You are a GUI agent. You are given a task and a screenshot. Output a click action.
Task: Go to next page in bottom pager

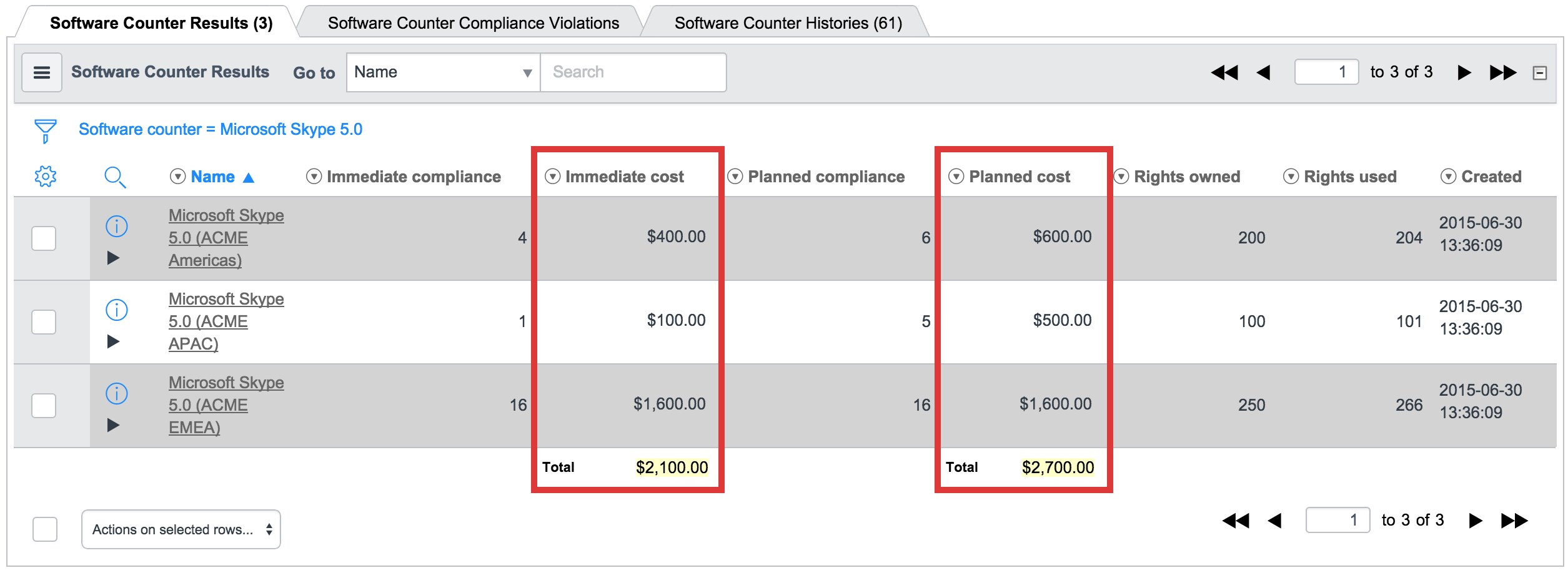(x=1476, y=521)
